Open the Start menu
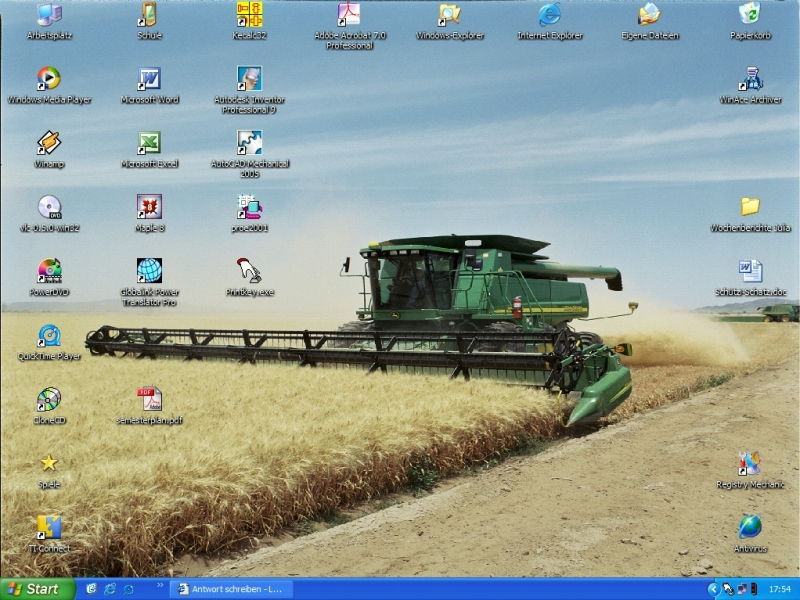 pyautogui.click(x=37, y=589)
